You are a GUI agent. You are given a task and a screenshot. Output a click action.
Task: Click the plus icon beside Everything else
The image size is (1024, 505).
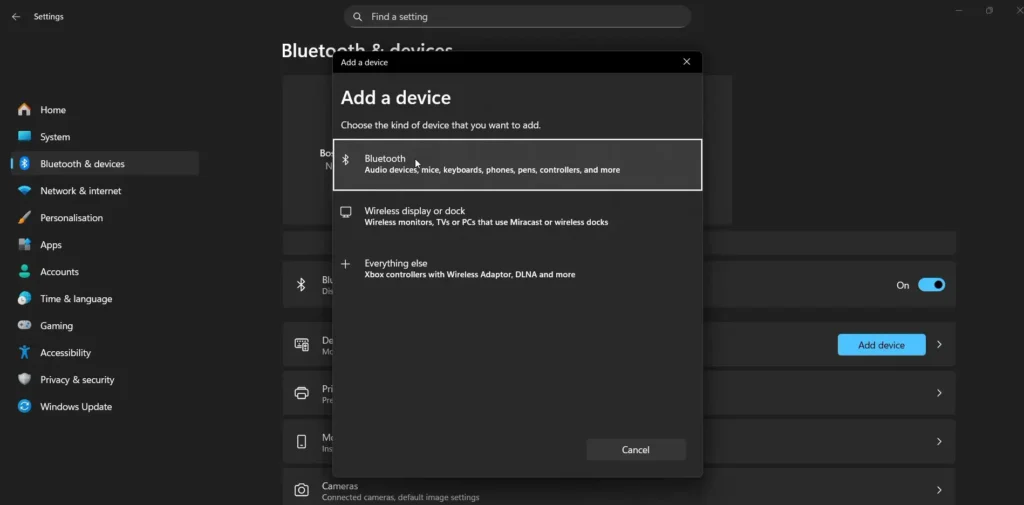[345, 264]
